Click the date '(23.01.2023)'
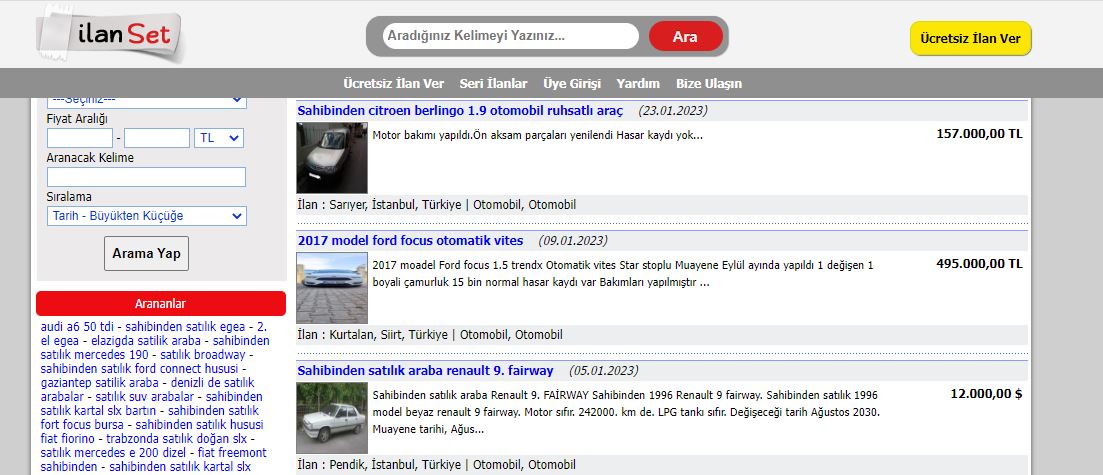The width and height of the screenshot is (1103, 475). [x=673, y=110]
